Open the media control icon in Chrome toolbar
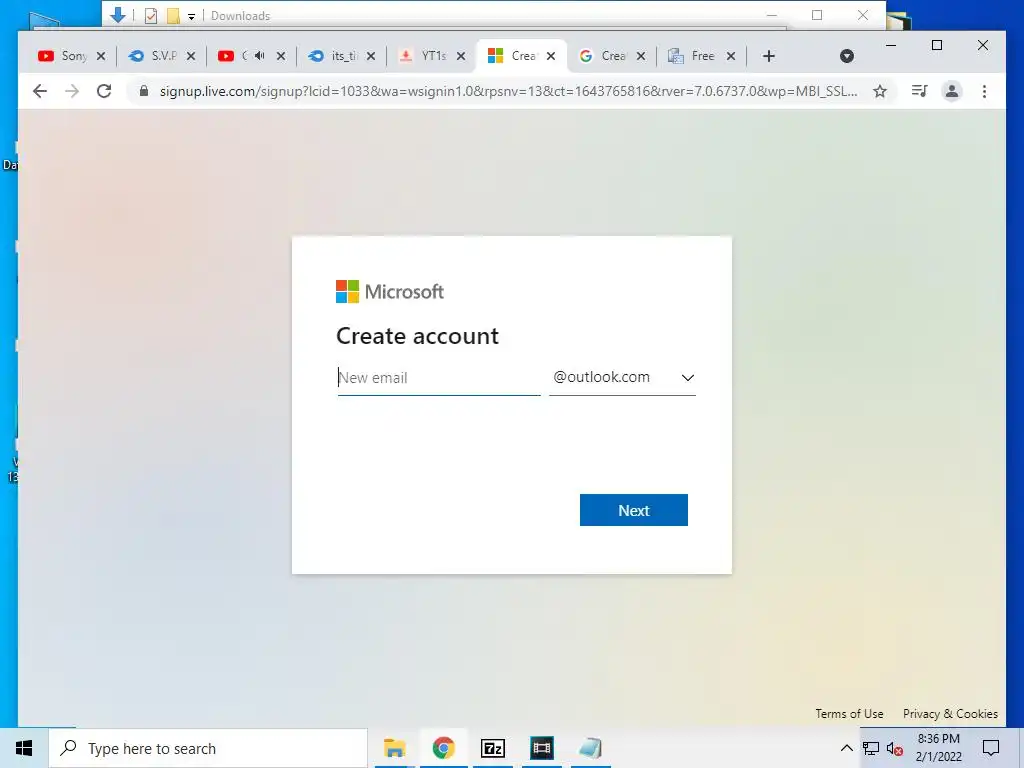1024x768 pixels. (920, 91)
